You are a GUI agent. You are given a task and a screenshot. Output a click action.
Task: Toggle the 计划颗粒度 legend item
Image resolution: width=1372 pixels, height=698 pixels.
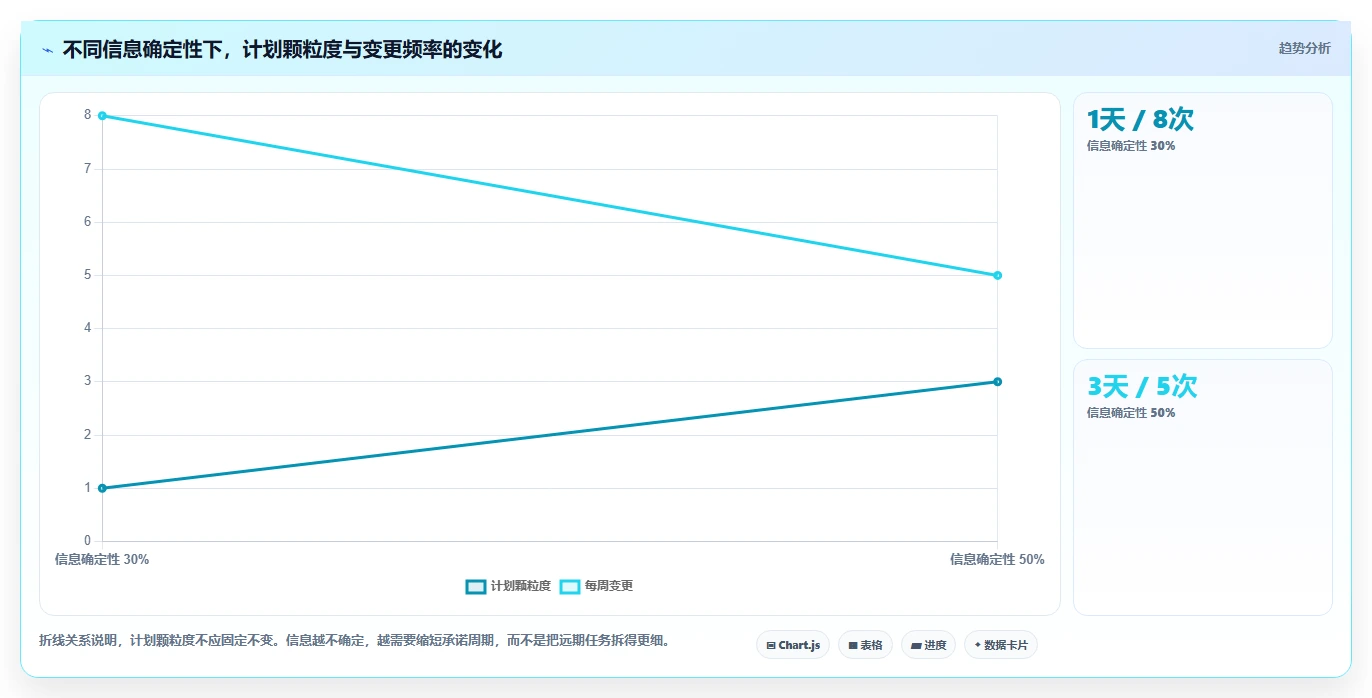tap(508, 586)
